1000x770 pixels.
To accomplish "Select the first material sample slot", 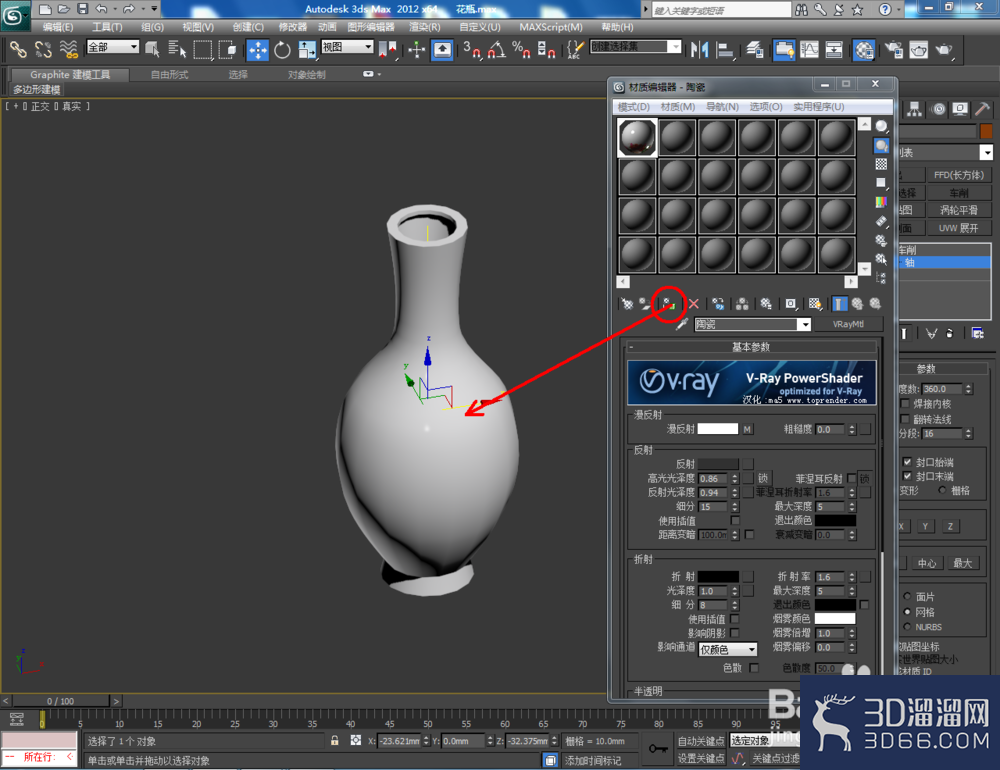I will pyautogui.click(x=637, y=137).
